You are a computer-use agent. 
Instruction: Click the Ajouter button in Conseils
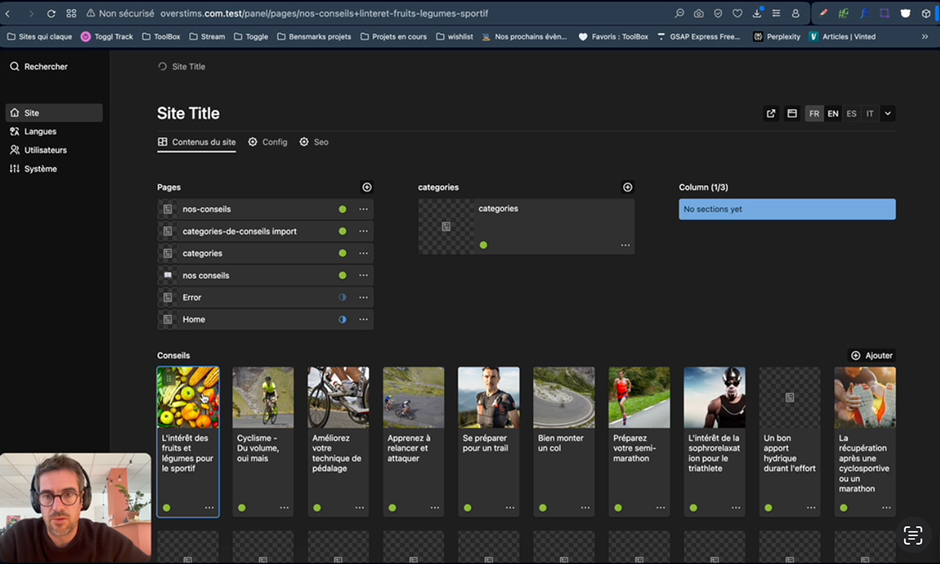(871, 356)
